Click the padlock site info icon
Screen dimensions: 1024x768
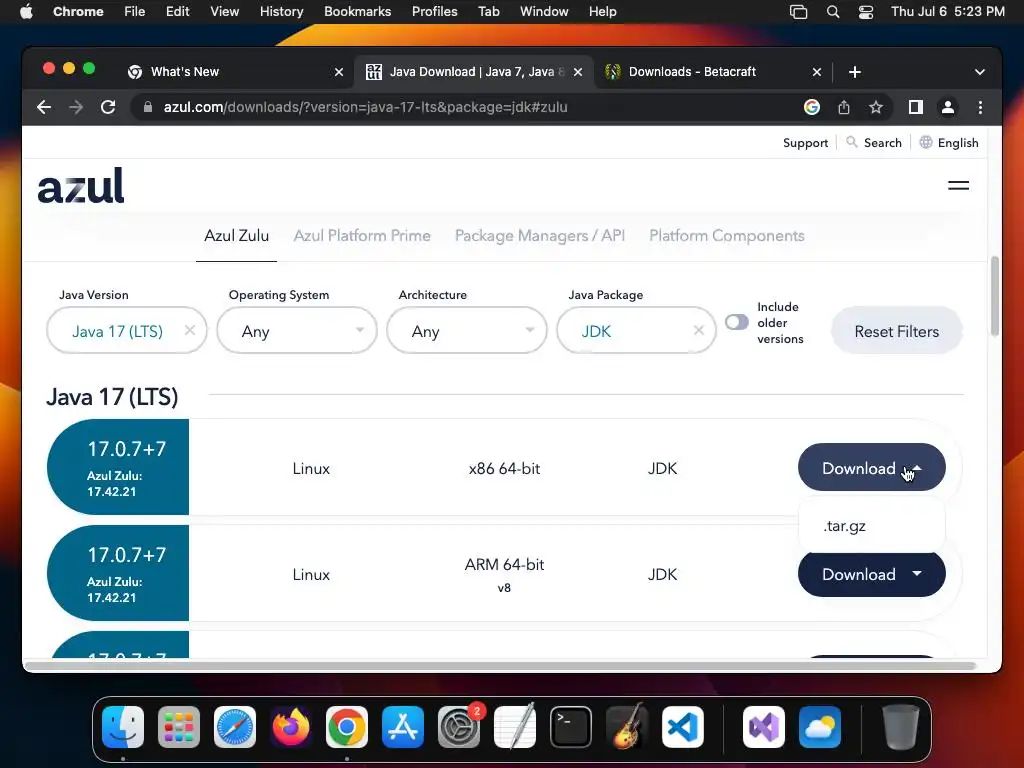[x=148, y=107]
